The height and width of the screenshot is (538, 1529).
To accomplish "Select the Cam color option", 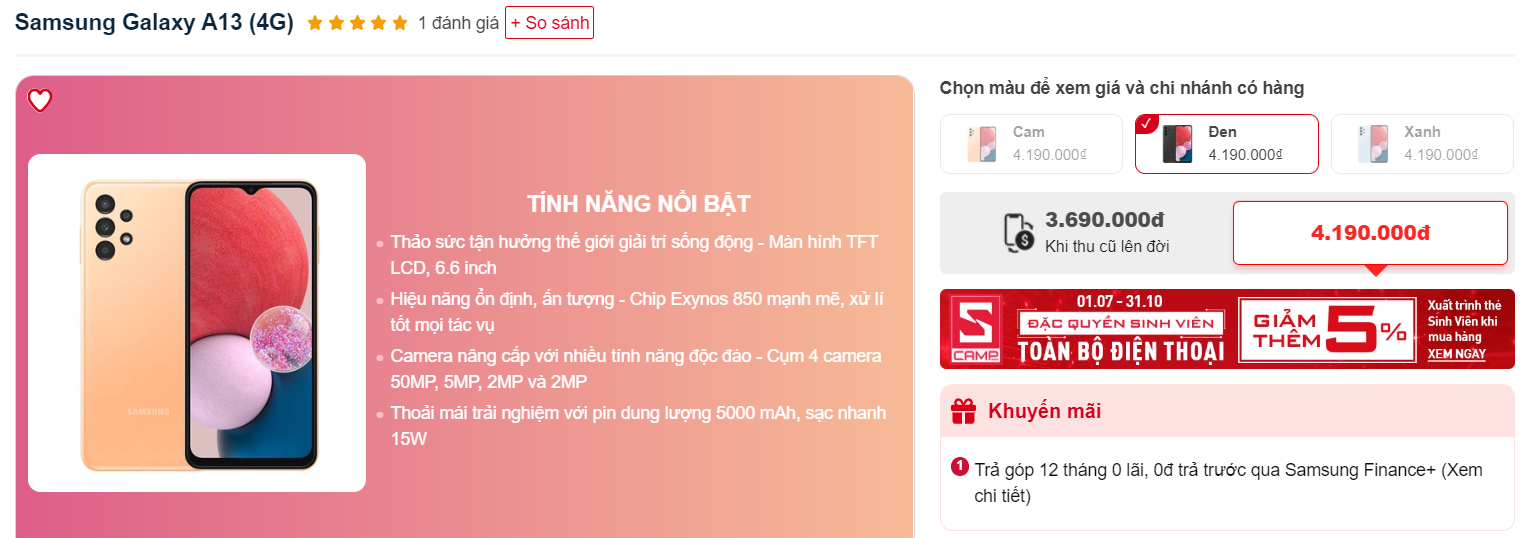I will [x=1031, y=144].
